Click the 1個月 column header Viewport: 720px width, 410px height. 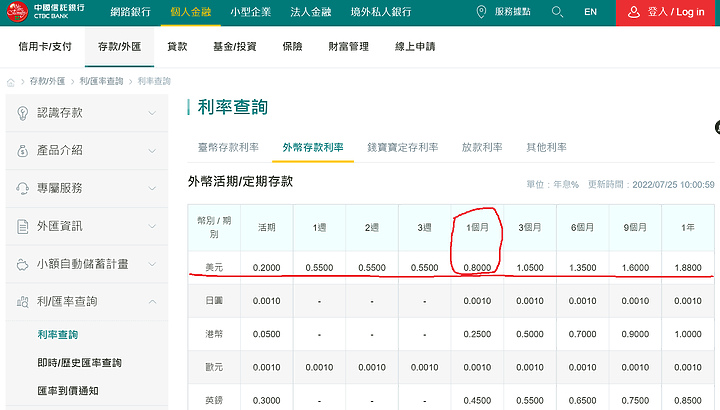(x=478, y=227)
